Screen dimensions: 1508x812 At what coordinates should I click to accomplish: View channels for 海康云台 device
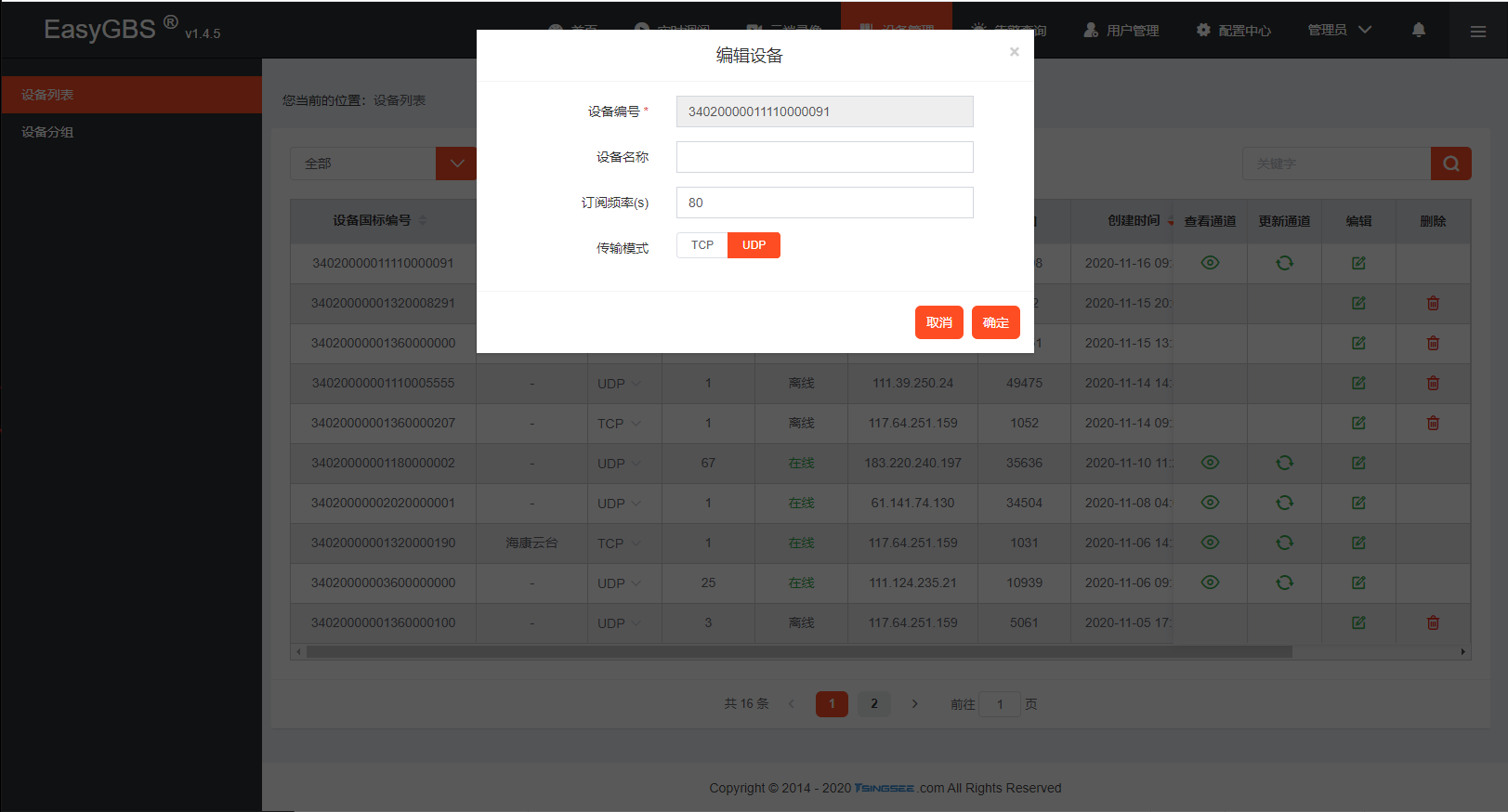1210,543
